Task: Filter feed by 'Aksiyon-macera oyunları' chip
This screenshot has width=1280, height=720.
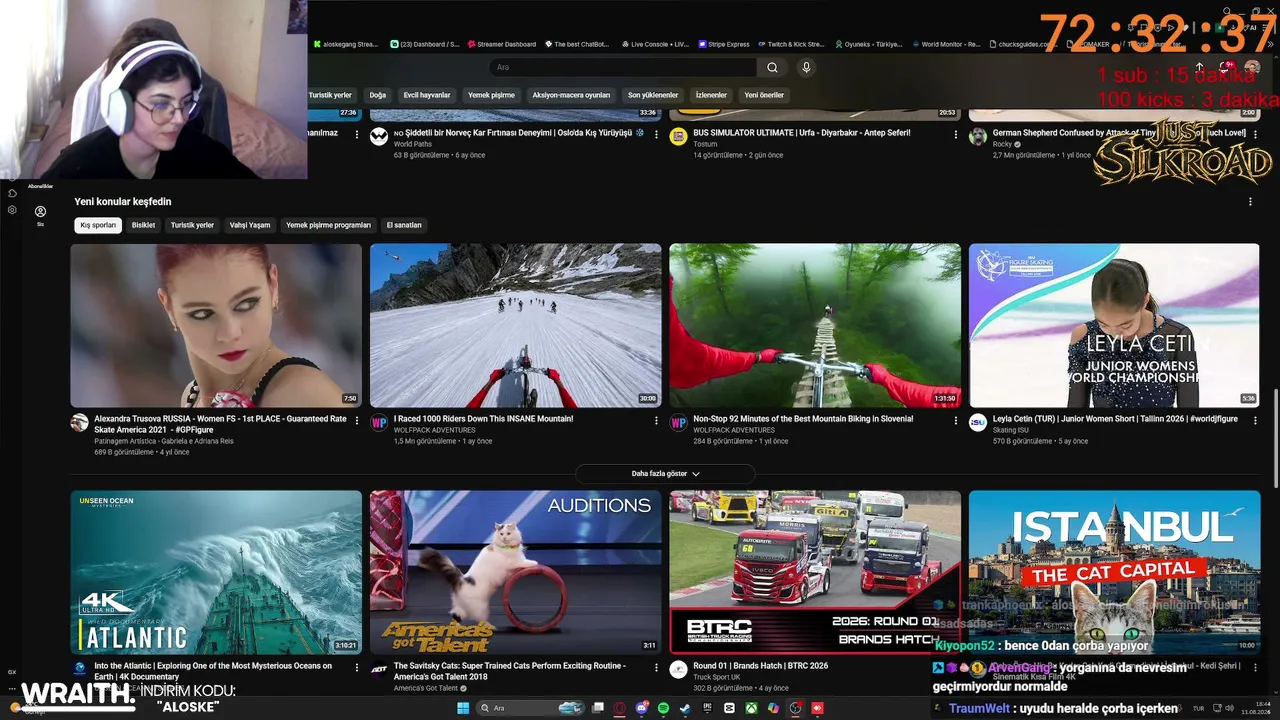Action: coord(569,95)
